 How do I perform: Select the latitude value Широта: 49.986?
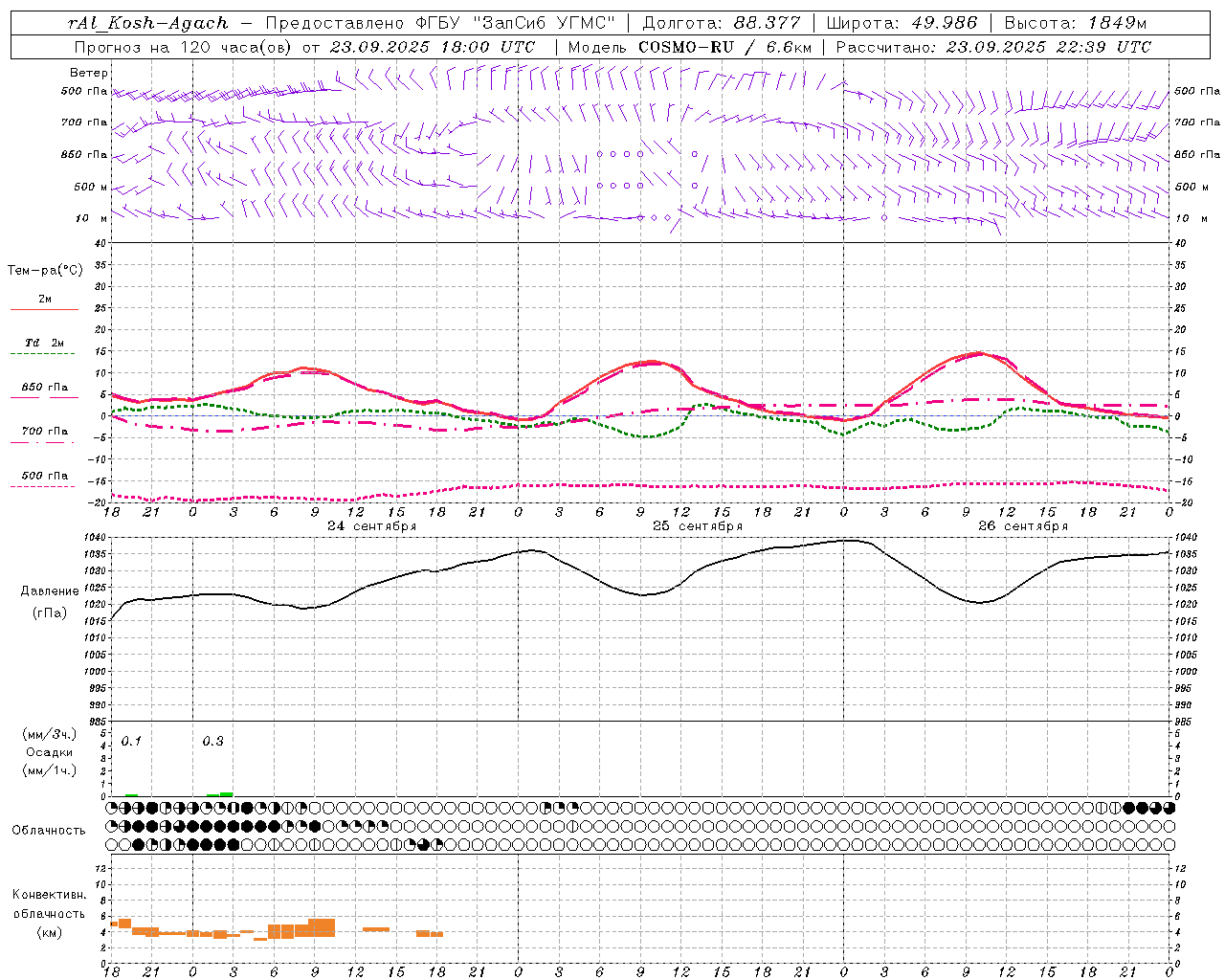pyautogui.click(x=901, y=23)
